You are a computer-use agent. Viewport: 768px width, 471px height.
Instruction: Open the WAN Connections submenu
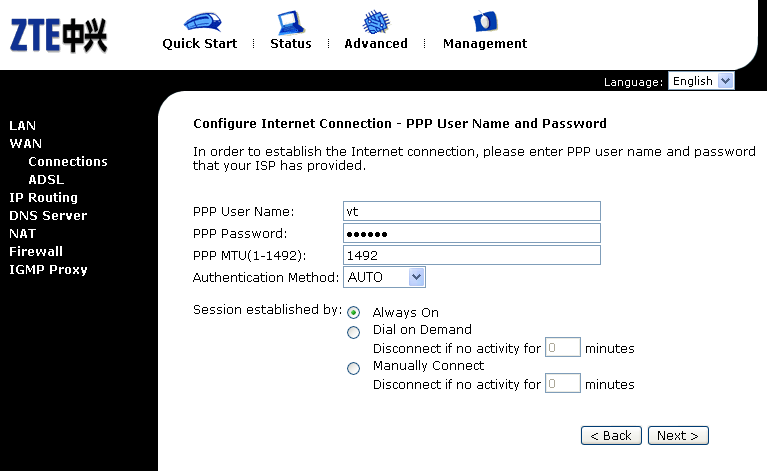point(68,162)
